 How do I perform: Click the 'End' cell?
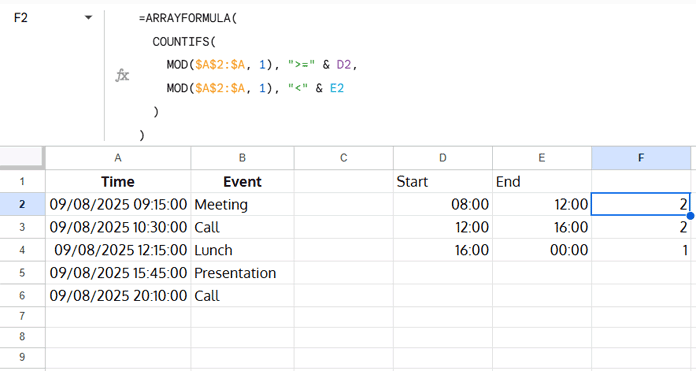(542, 182)
